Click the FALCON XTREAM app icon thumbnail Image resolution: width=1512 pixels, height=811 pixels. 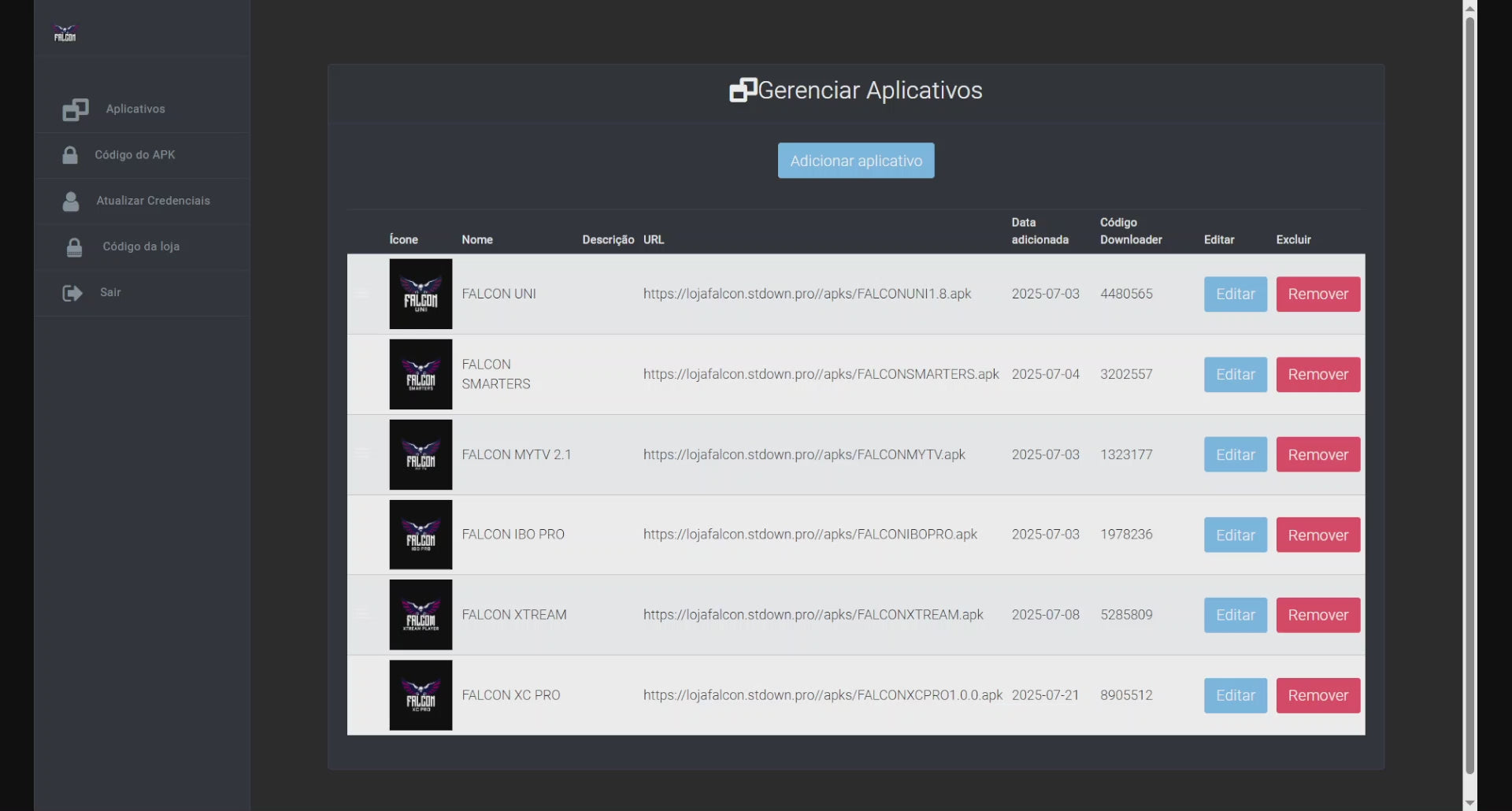click(421, 615)
